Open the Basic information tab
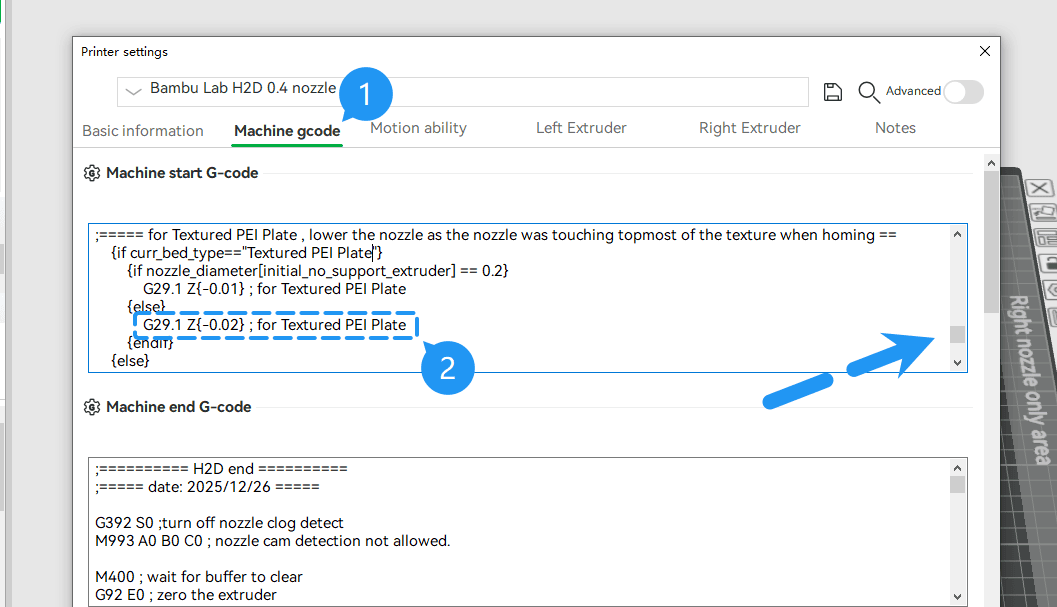The image size is (1057, 607). pos(143,131)
